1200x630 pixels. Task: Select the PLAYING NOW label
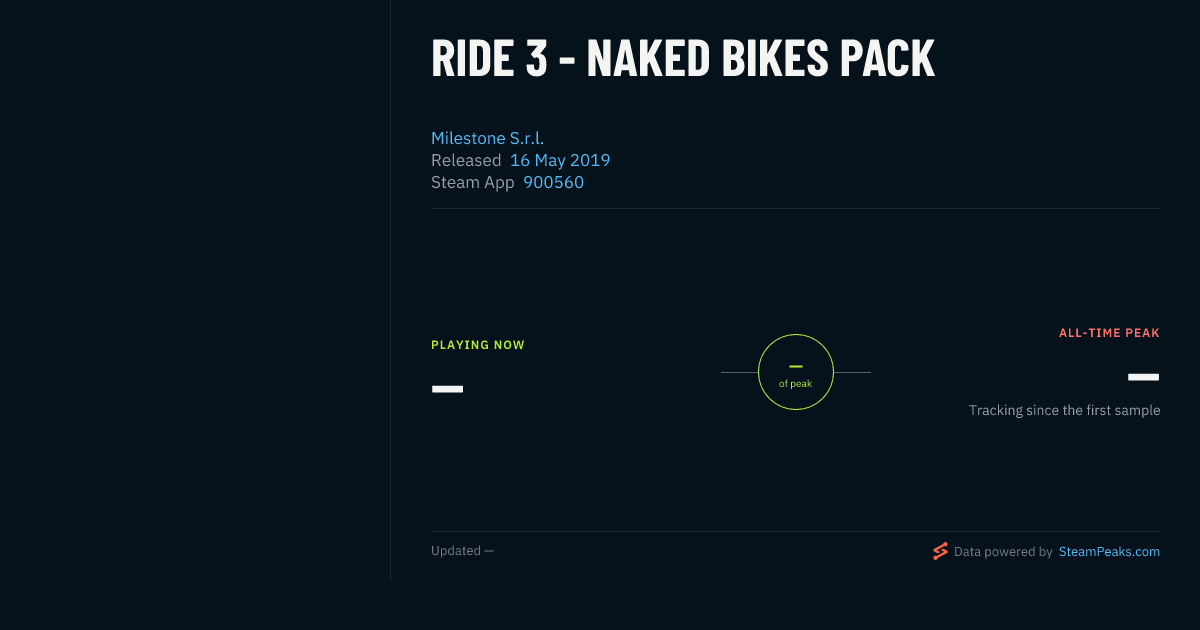(x=478, y=345)
